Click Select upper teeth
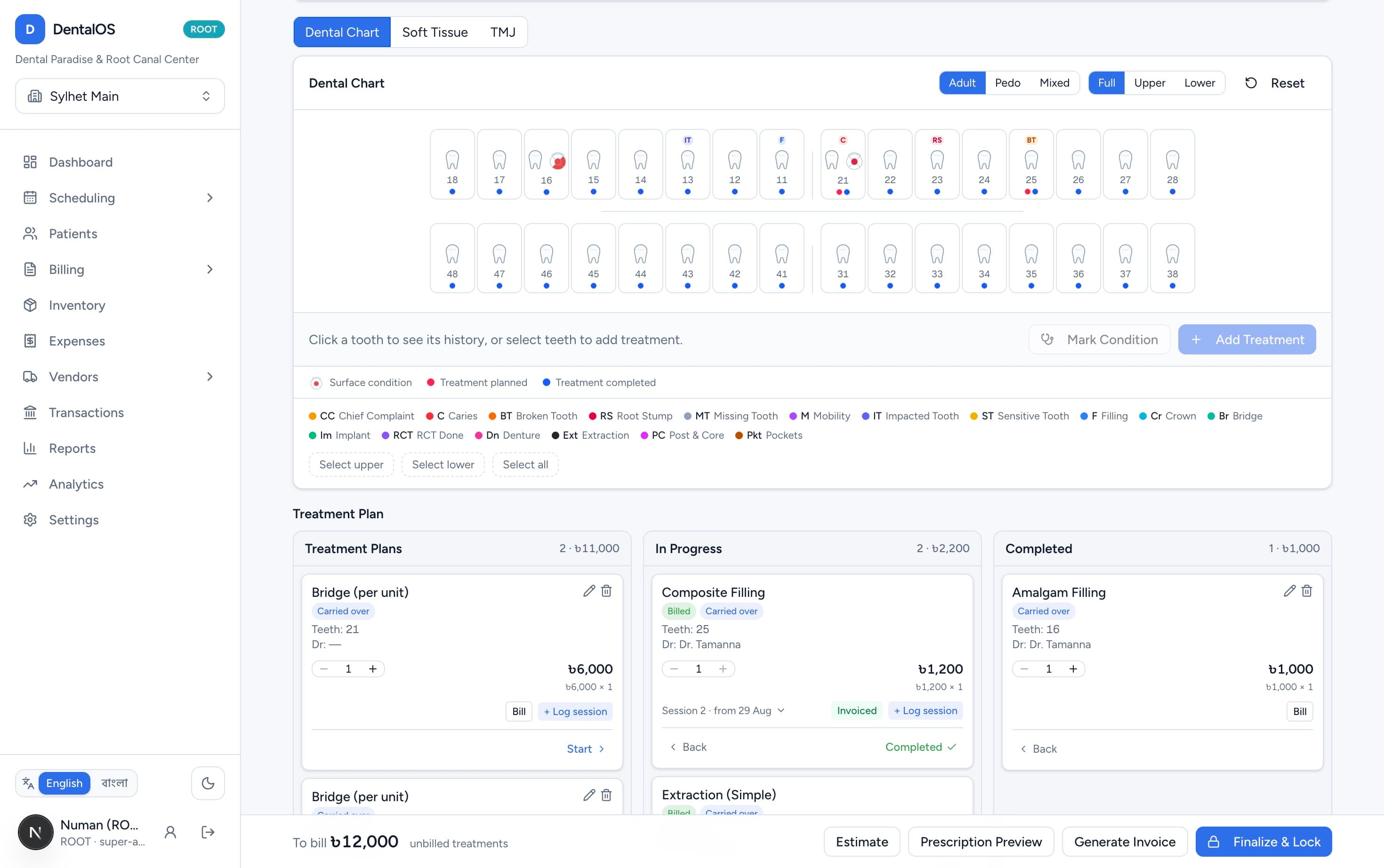1384x868 pixels. [351, 465]
